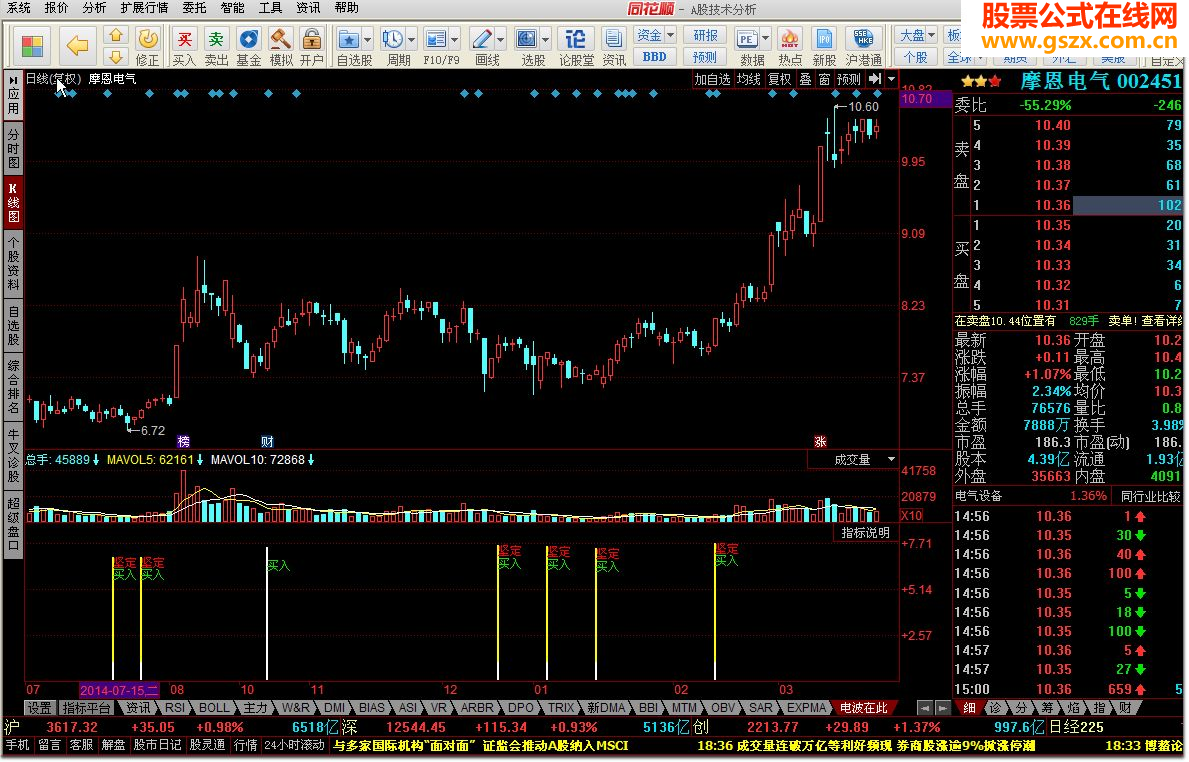Click the star rating next to 摩恩电气

(980, 81)
